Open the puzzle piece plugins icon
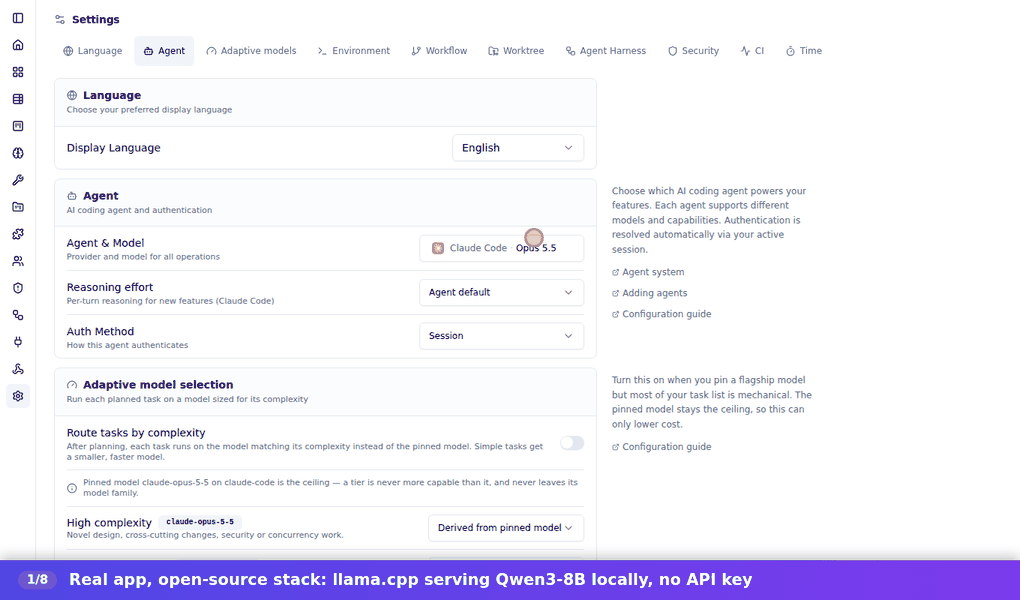This screenshot has width=1020, height=600. coord(18,234)
